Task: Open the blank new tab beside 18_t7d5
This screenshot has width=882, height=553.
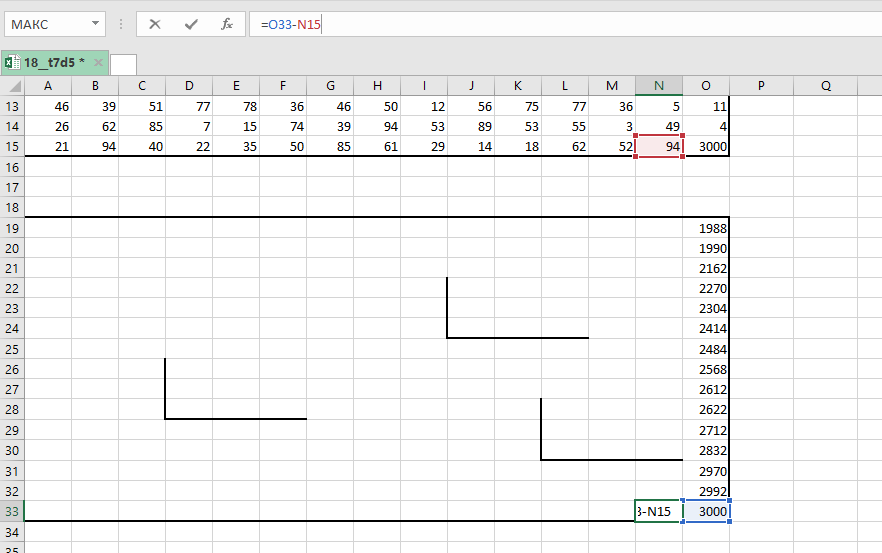Action: 124,64
